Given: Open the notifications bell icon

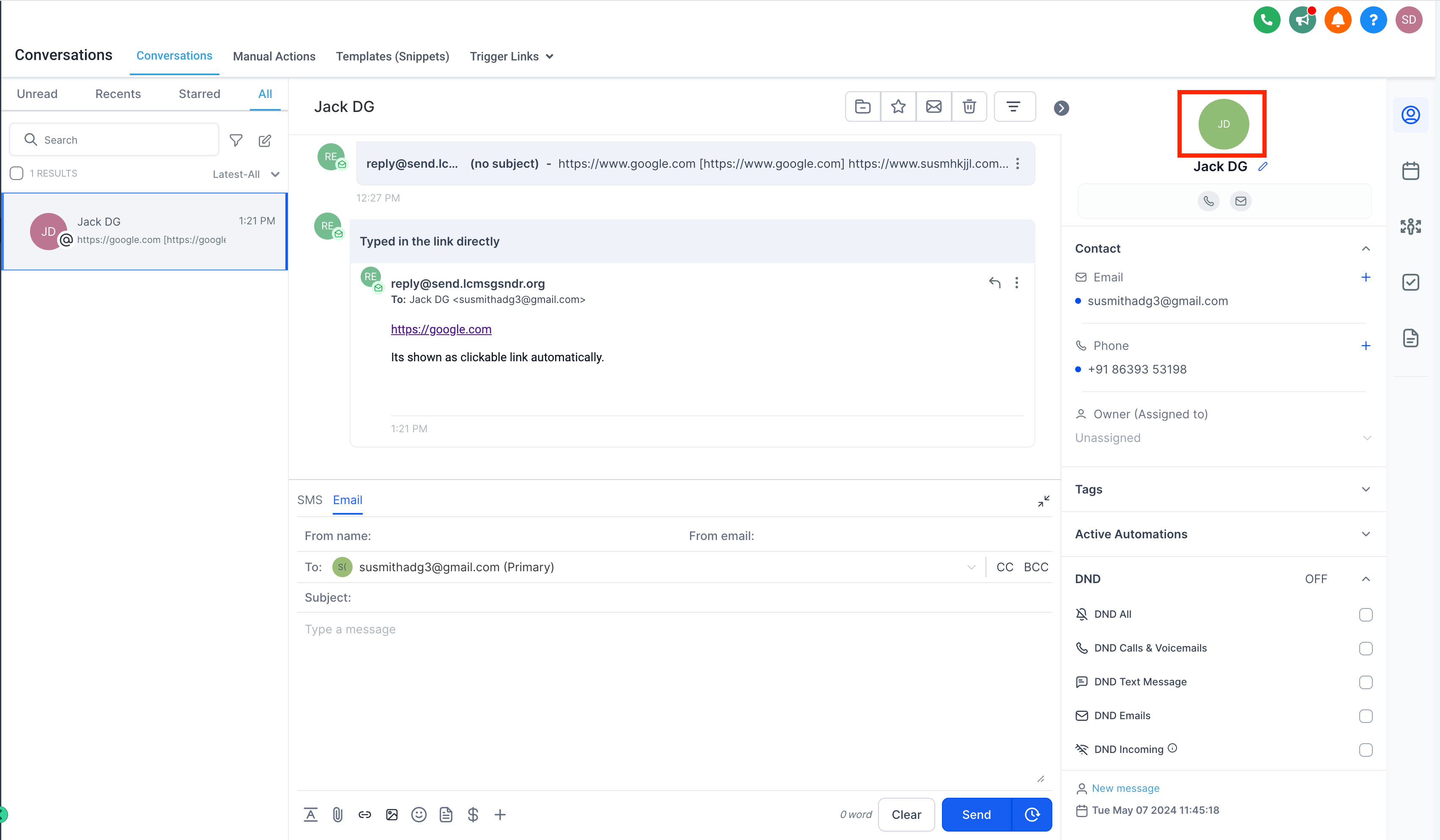Looking at the screenshot, I should (x=1337, y=20).
